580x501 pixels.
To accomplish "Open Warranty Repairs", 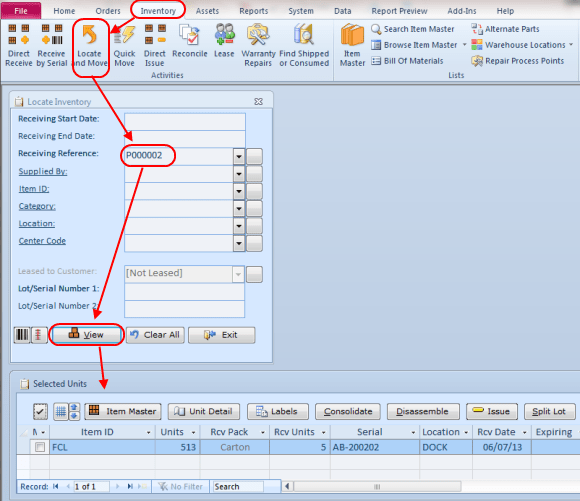I will (258, 45).
